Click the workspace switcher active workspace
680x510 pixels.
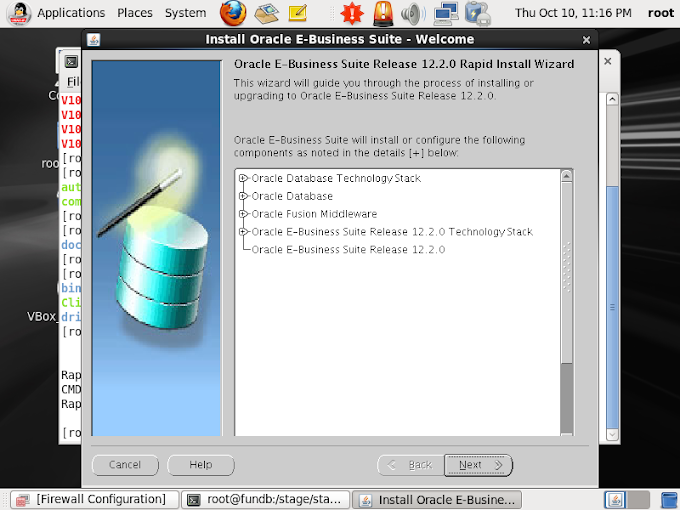coord(615,500)
